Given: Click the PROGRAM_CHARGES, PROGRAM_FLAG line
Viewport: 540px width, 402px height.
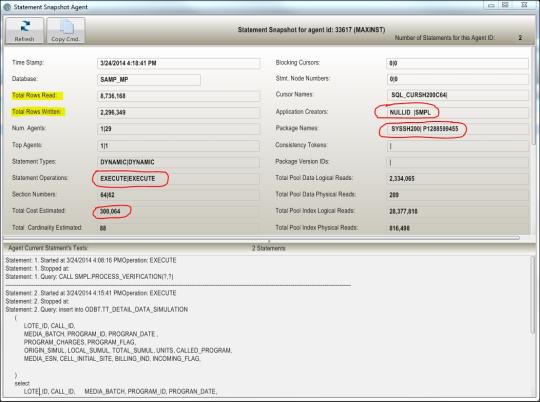Looking at the screenshot, I should tap(80, 342).
